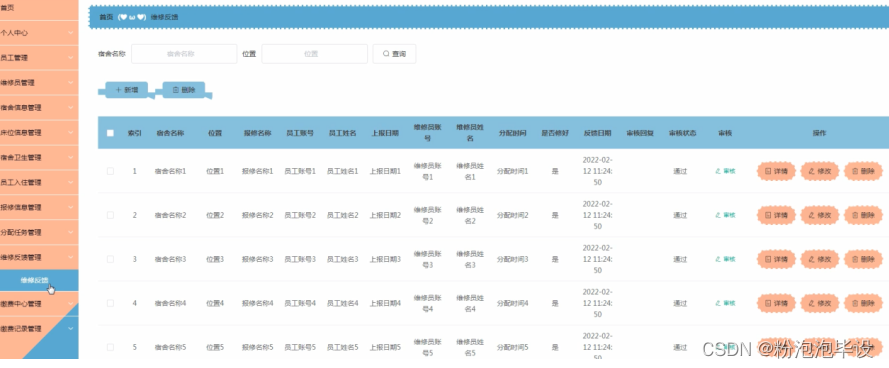Click the 是否修好 column header

click(x=555, y=133)
